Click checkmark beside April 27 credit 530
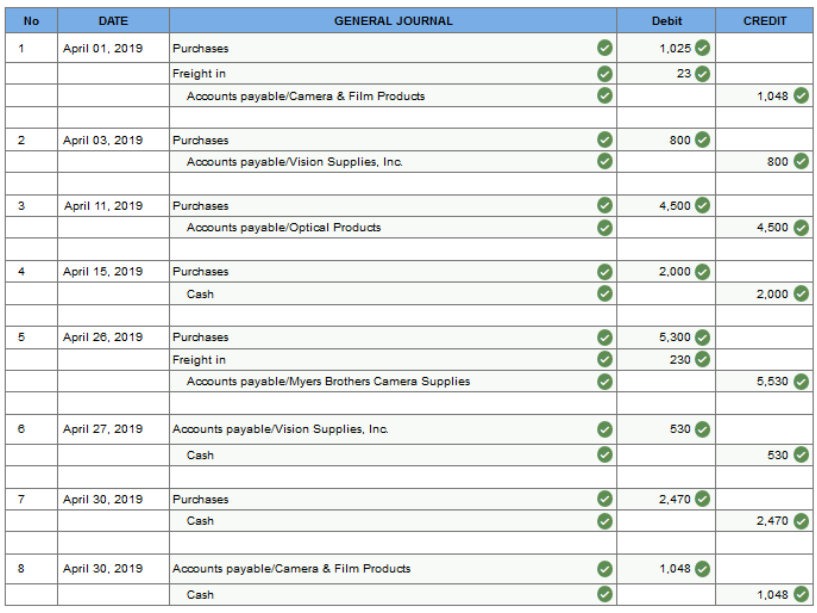This screenshot has height=613, width=817. point(801,455)
